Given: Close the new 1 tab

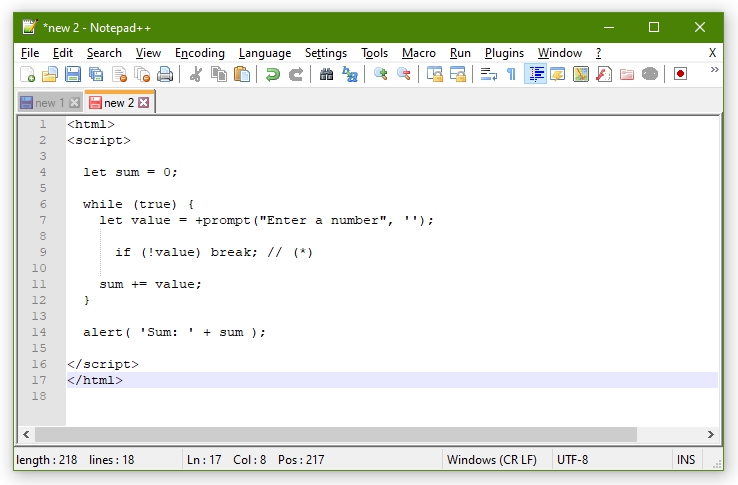Looking at the screenshot, I should pyautogui.click(x=74, y=103).
